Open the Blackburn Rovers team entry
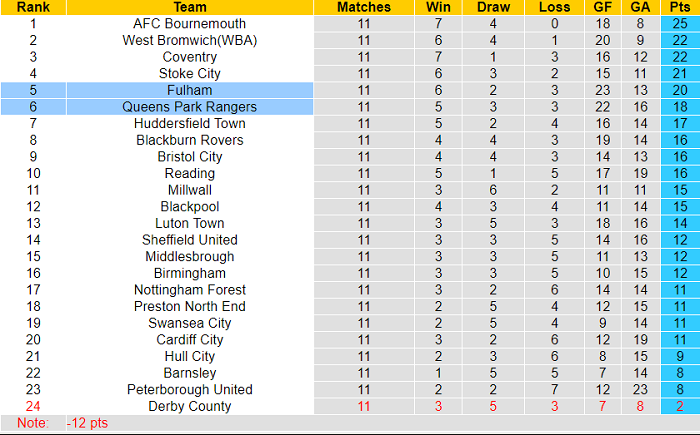Image resolution: width=700 pixels, height=435 pixels. pyautogui.click(x=189, y=140)
